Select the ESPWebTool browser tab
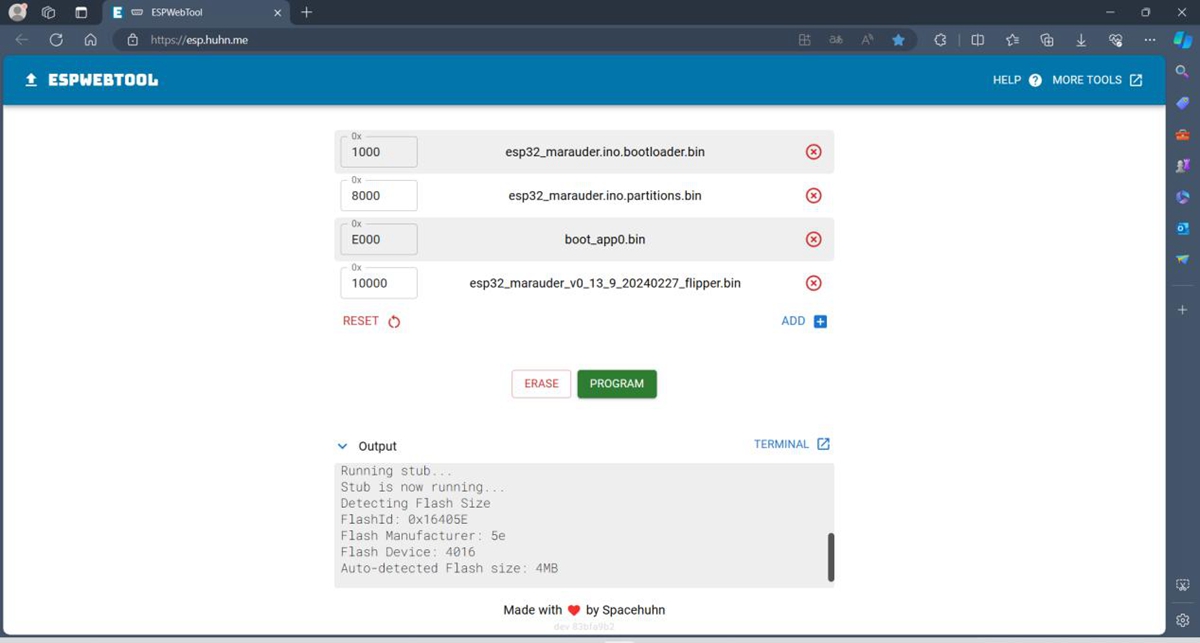 190,12
